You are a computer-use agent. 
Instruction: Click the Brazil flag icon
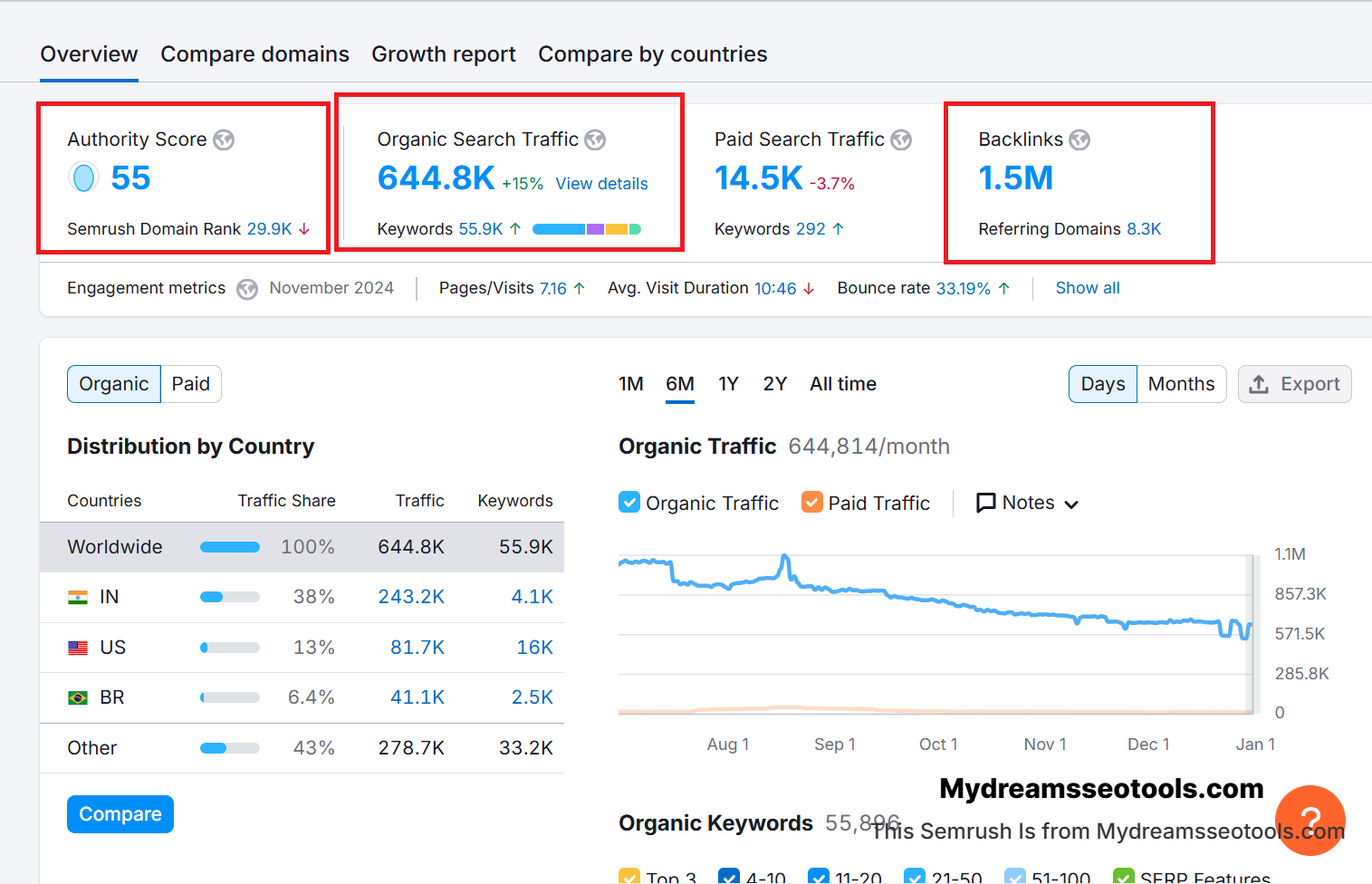(78, 697)
